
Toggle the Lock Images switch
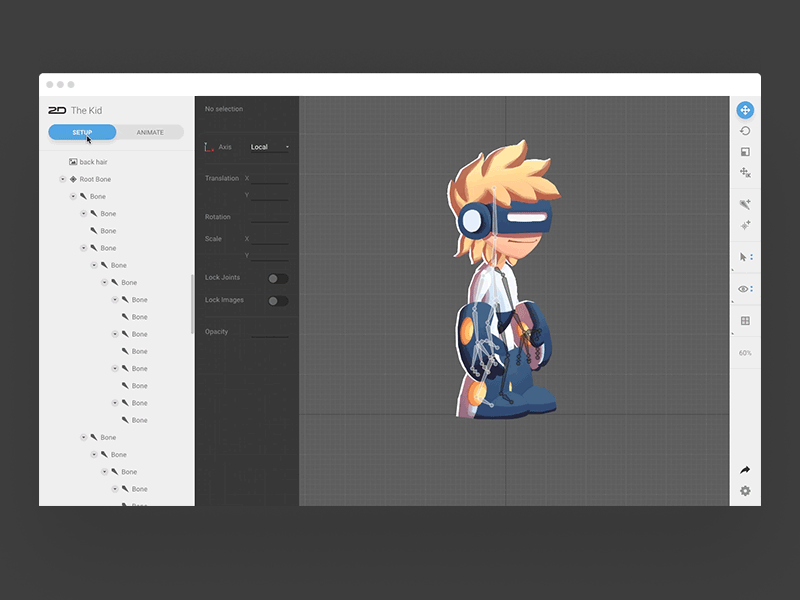click(278, 301)
